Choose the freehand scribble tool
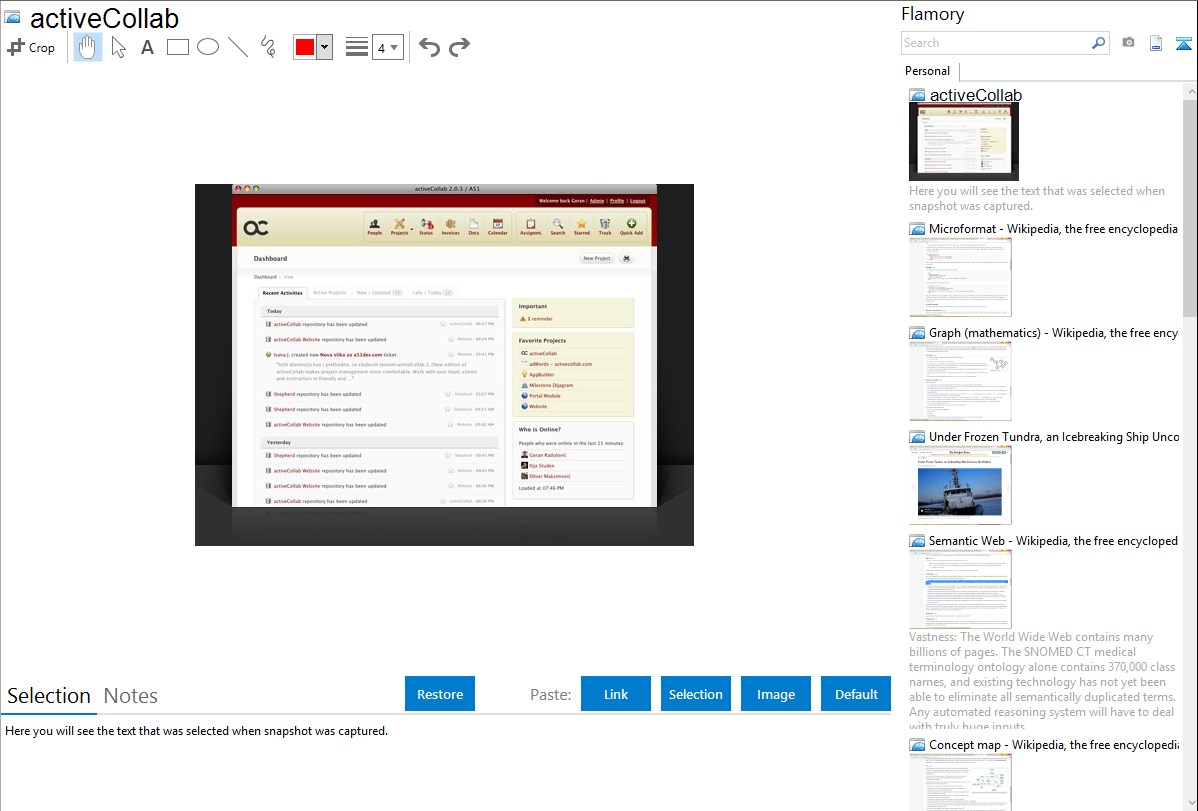Viewport: 1198px width, 811px height. 268,47
